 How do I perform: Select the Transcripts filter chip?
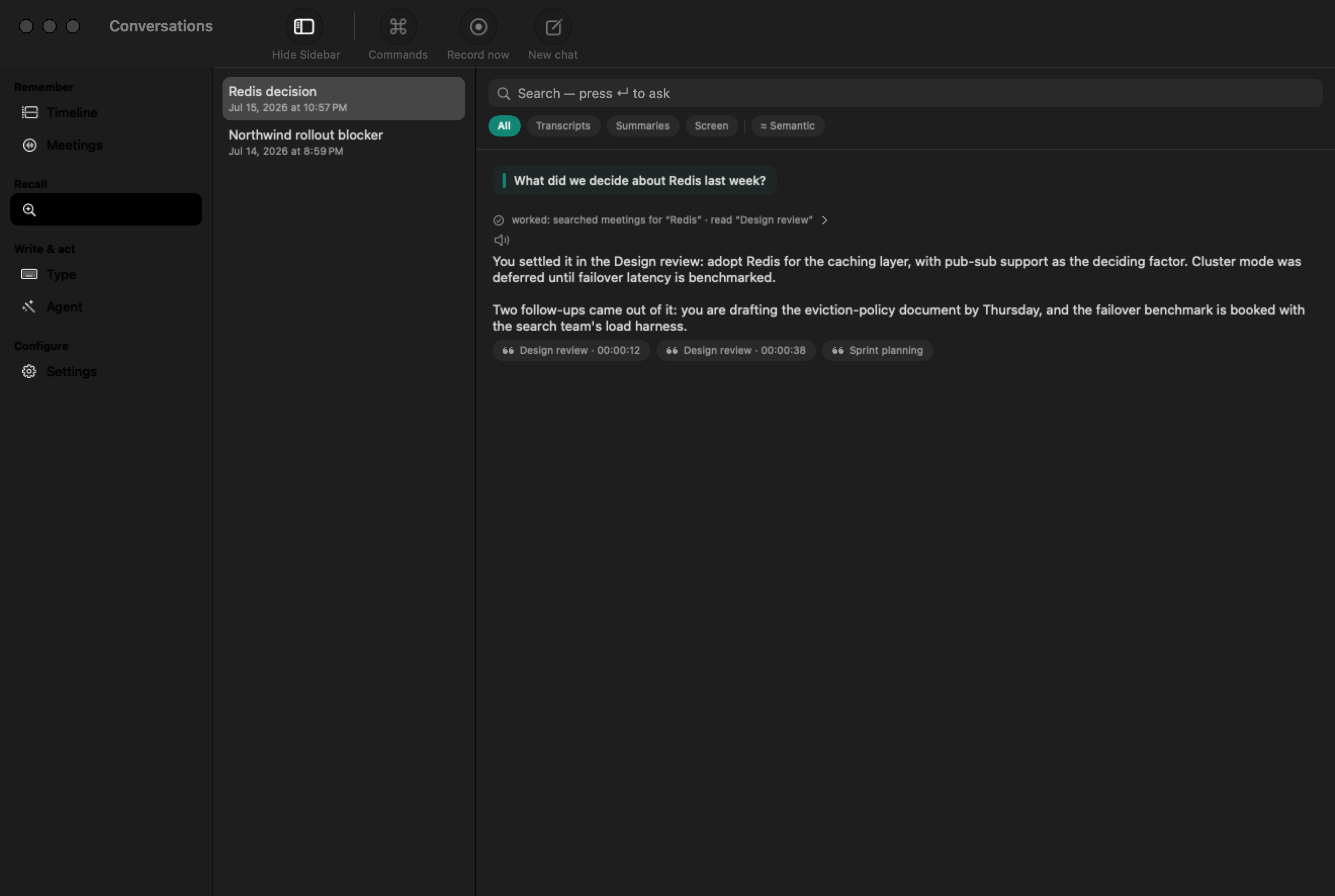click(x=563, y=126)
